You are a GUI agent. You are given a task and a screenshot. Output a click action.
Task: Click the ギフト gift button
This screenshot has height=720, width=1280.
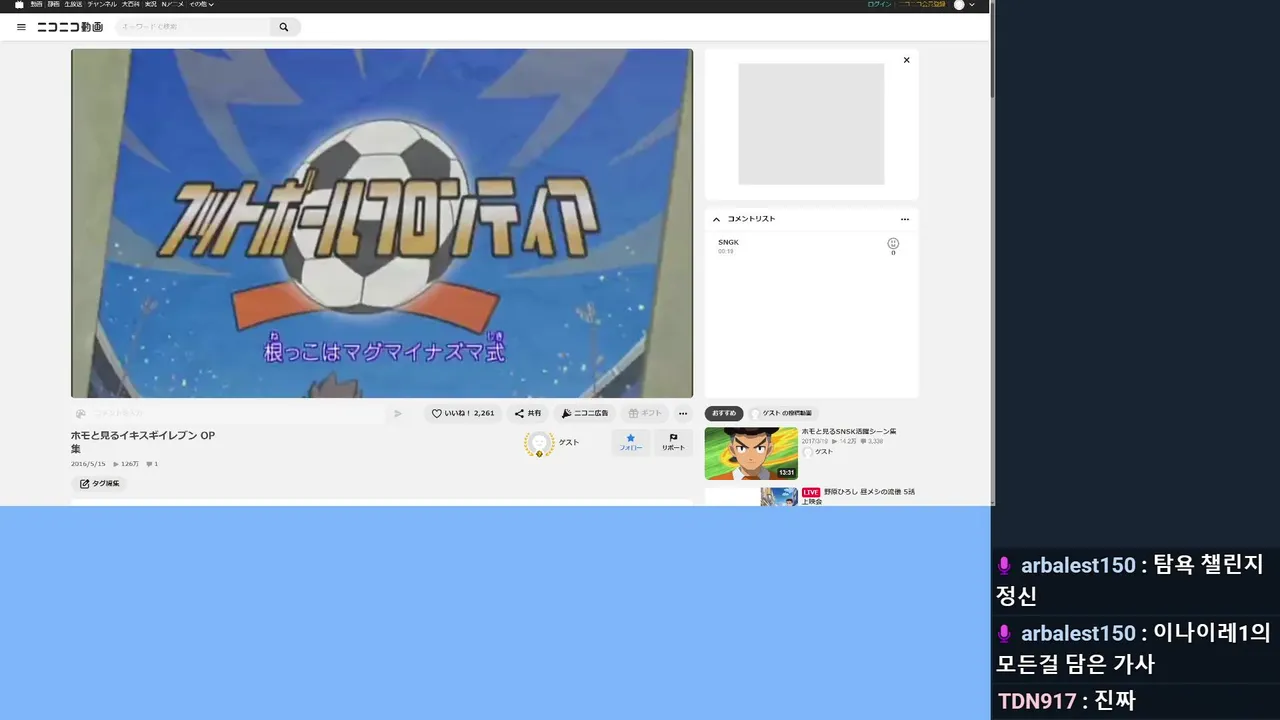[x=645, y=413]
